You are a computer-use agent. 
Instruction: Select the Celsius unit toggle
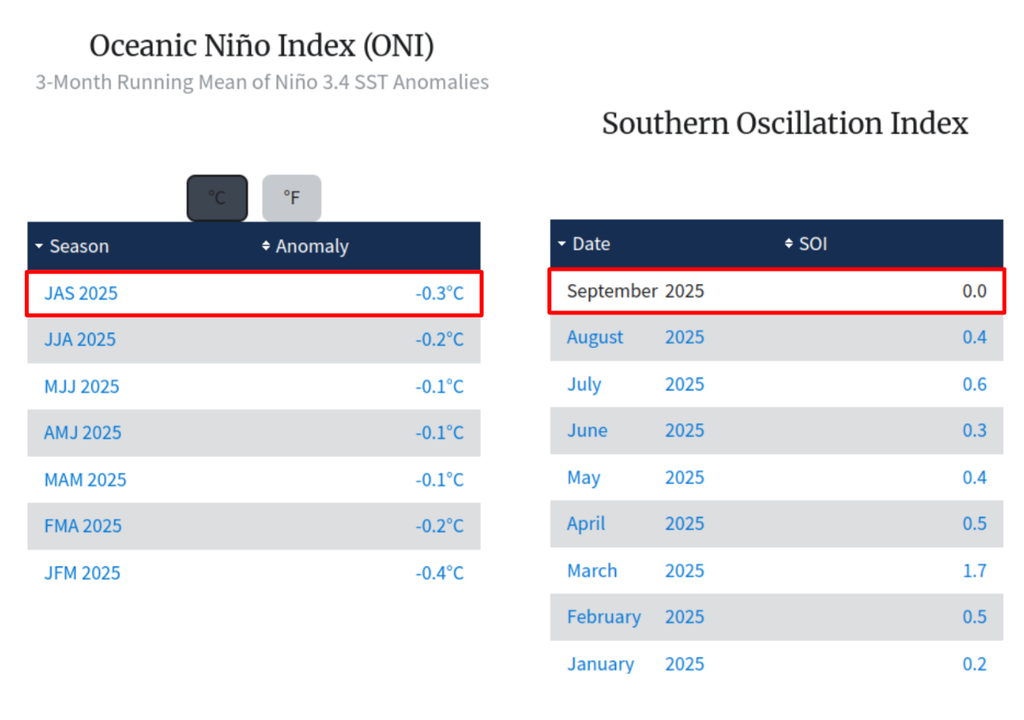[216, 197]
